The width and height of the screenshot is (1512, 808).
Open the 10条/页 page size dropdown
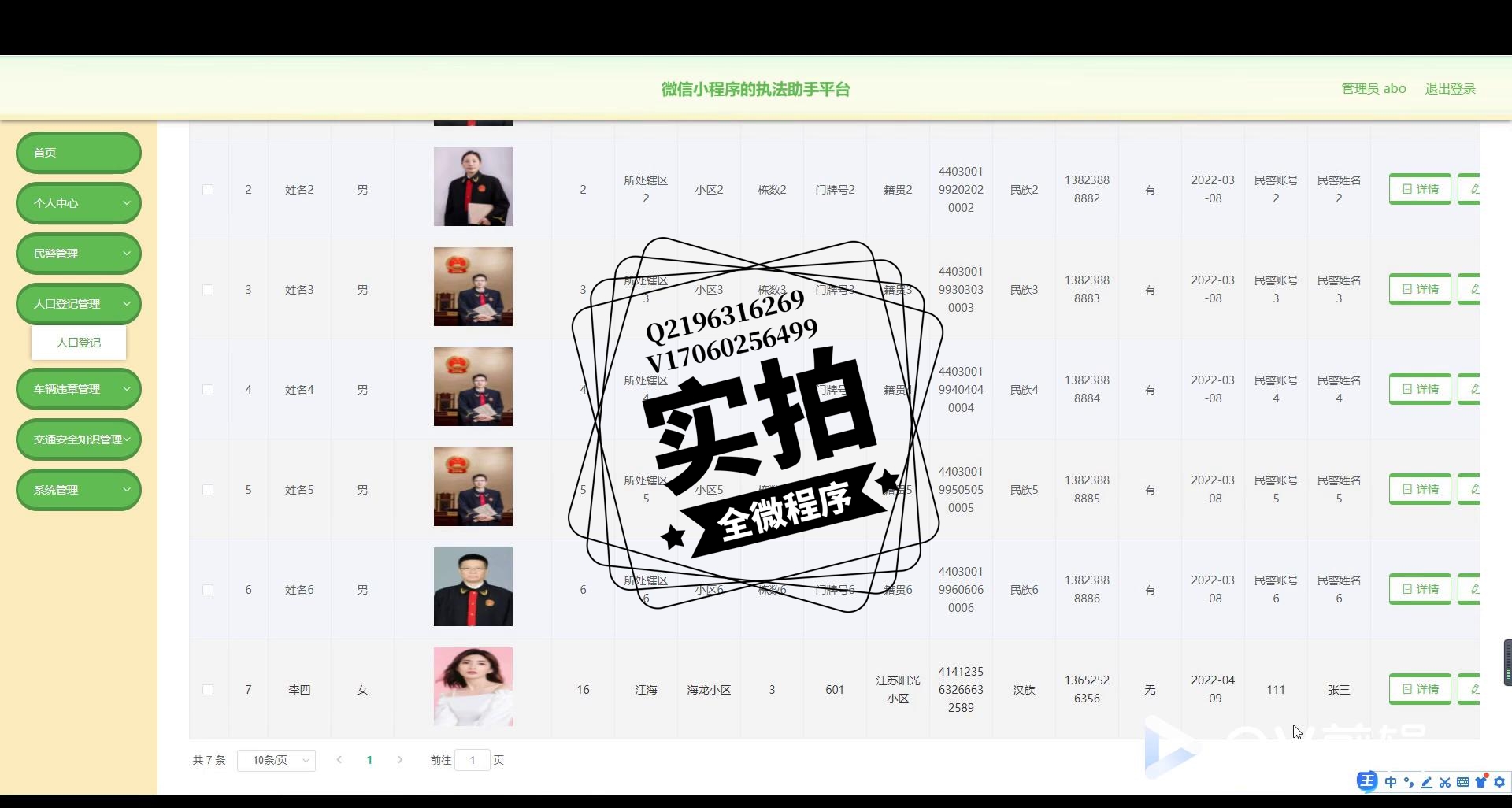(276, 760)
